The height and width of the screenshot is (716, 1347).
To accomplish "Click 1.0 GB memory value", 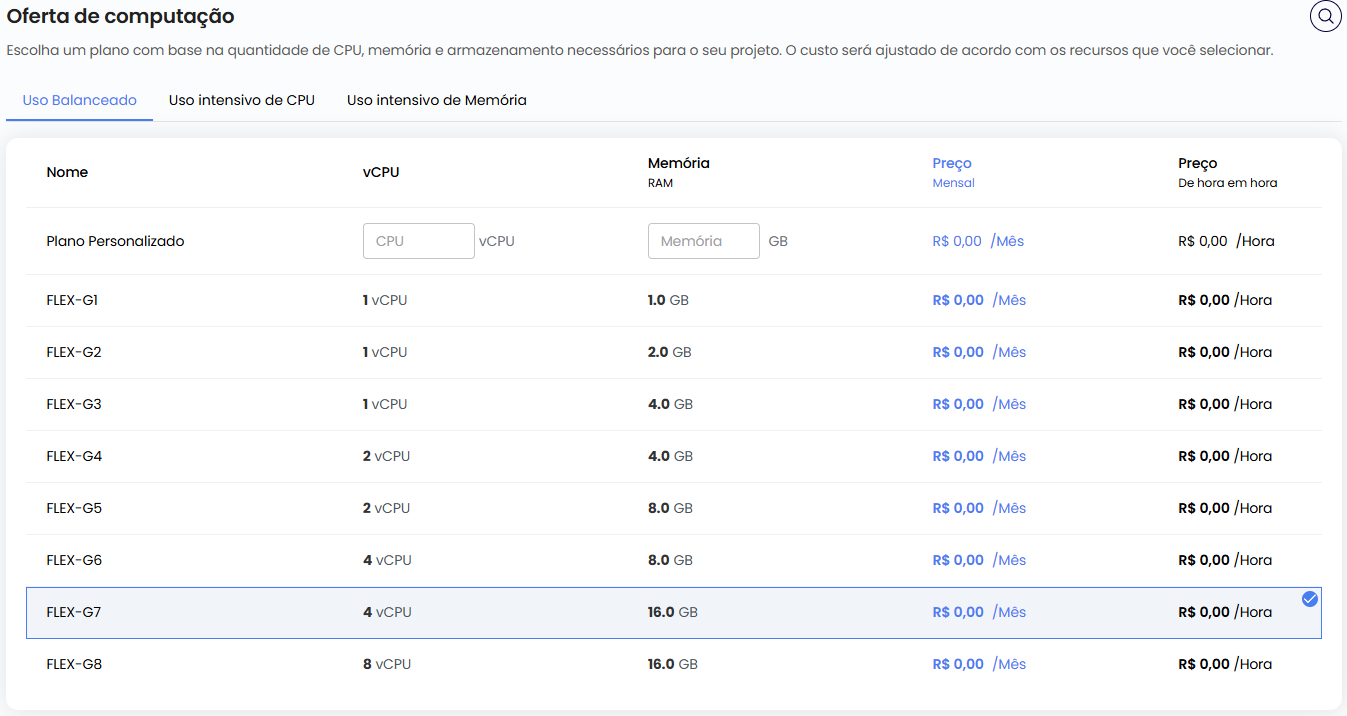I will tap(668, 300).
